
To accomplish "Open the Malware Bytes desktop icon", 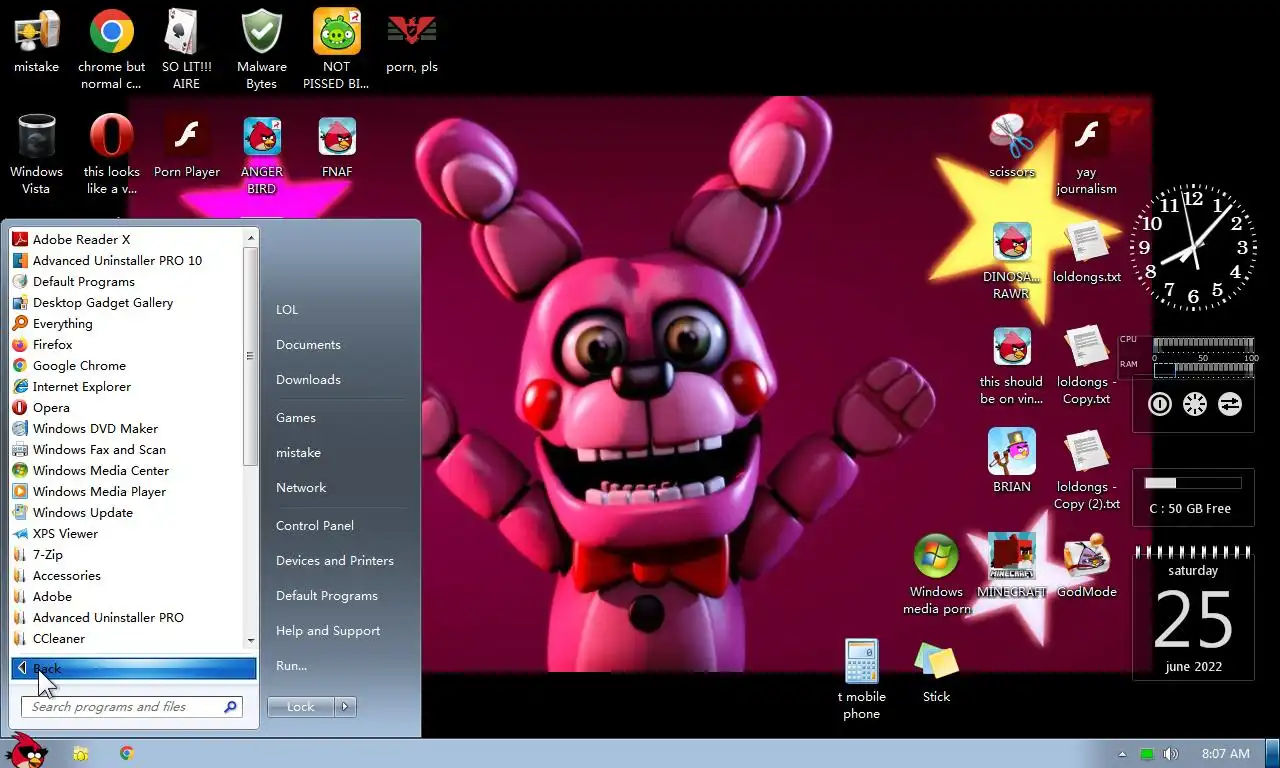I will point(262,50).
